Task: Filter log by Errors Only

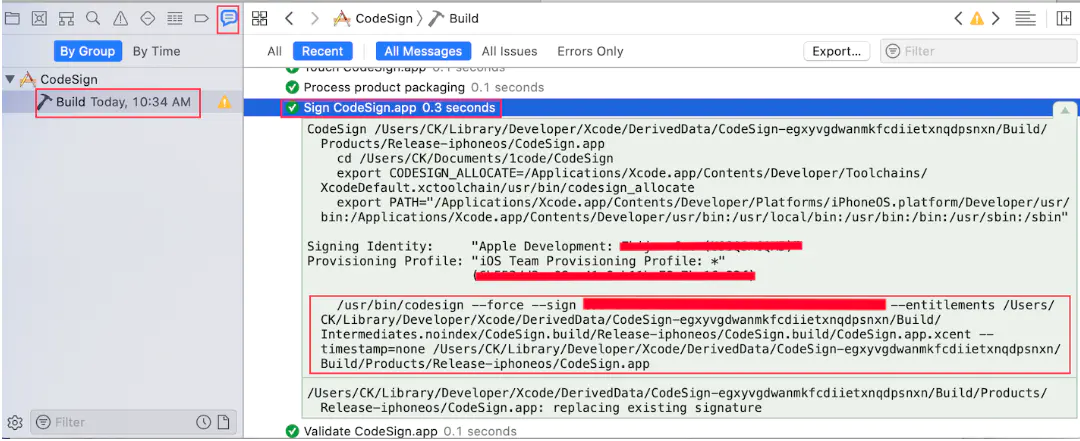Action: pos(590,51)
